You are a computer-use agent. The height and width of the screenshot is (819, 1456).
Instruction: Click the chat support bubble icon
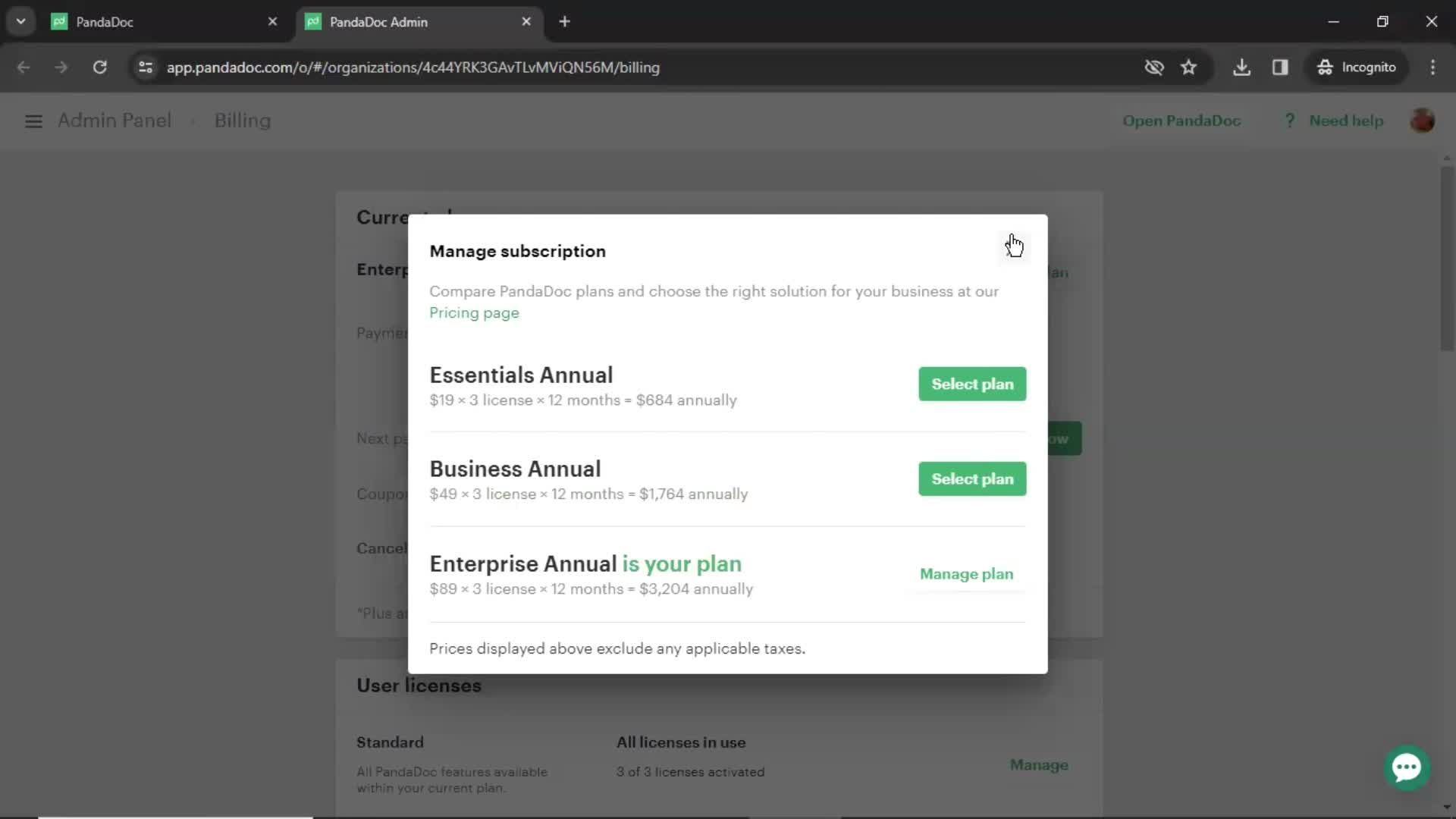(1407, 767)
